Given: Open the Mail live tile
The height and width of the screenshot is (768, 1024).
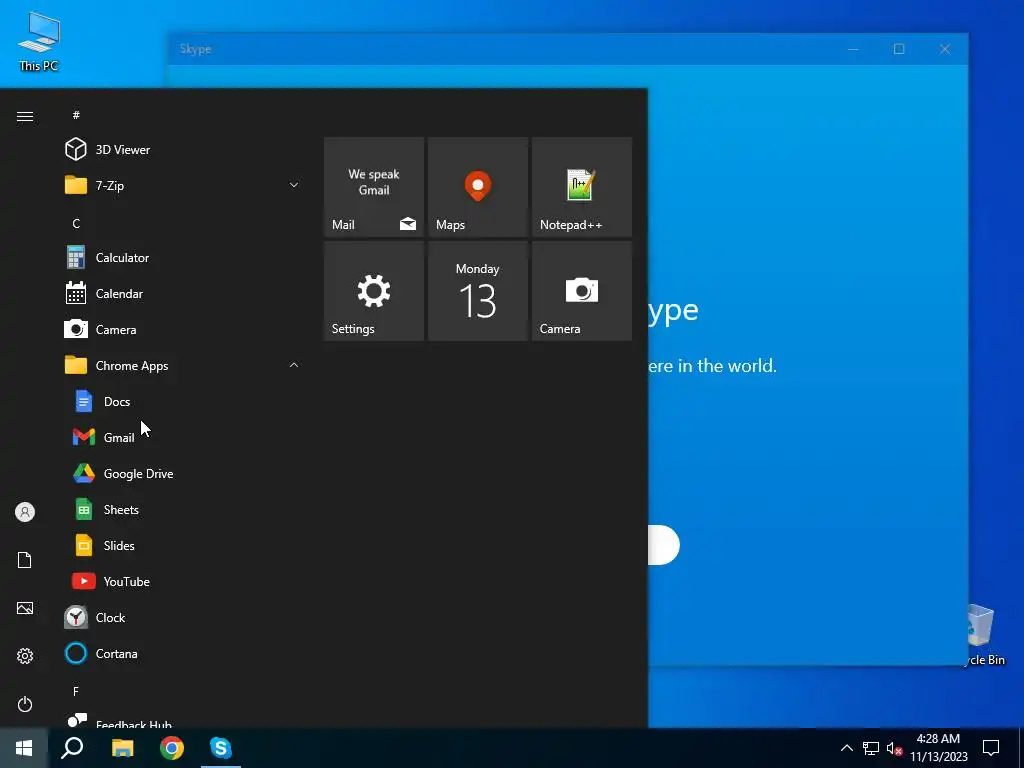Looking at the screenshot, I should click(374, 187).
